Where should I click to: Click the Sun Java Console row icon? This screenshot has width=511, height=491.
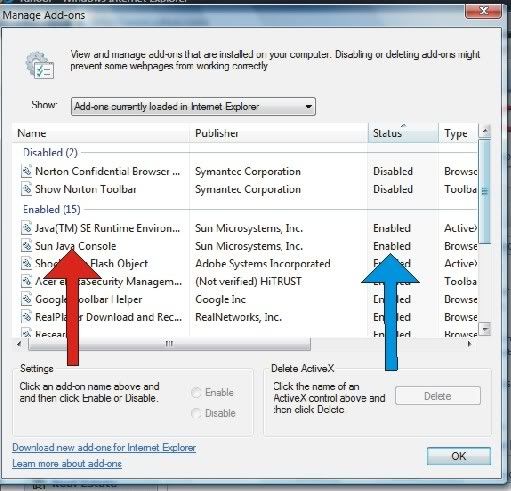tap(26, 246)
